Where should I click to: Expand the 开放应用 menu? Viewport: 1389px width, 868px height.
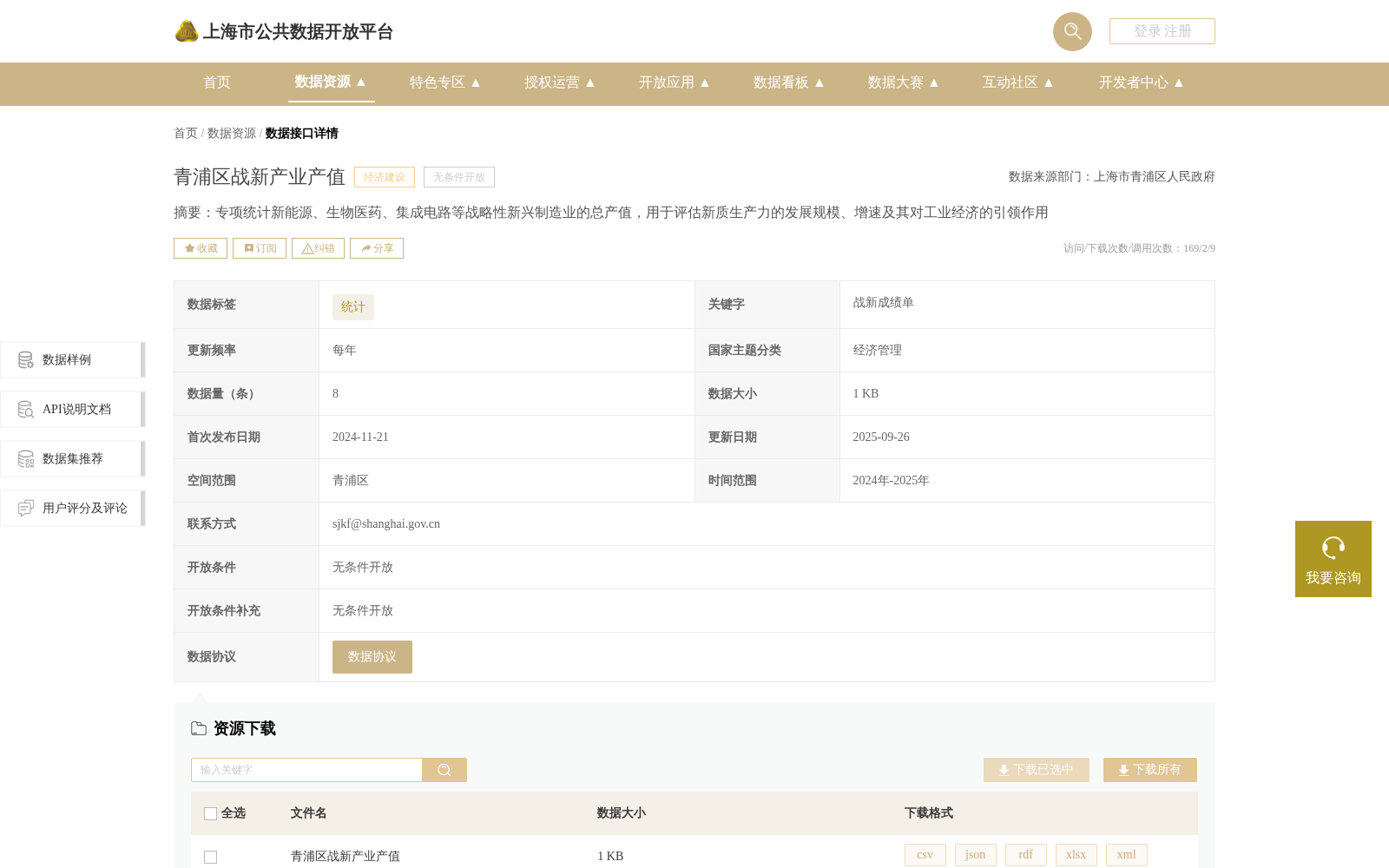click(674, 82)
